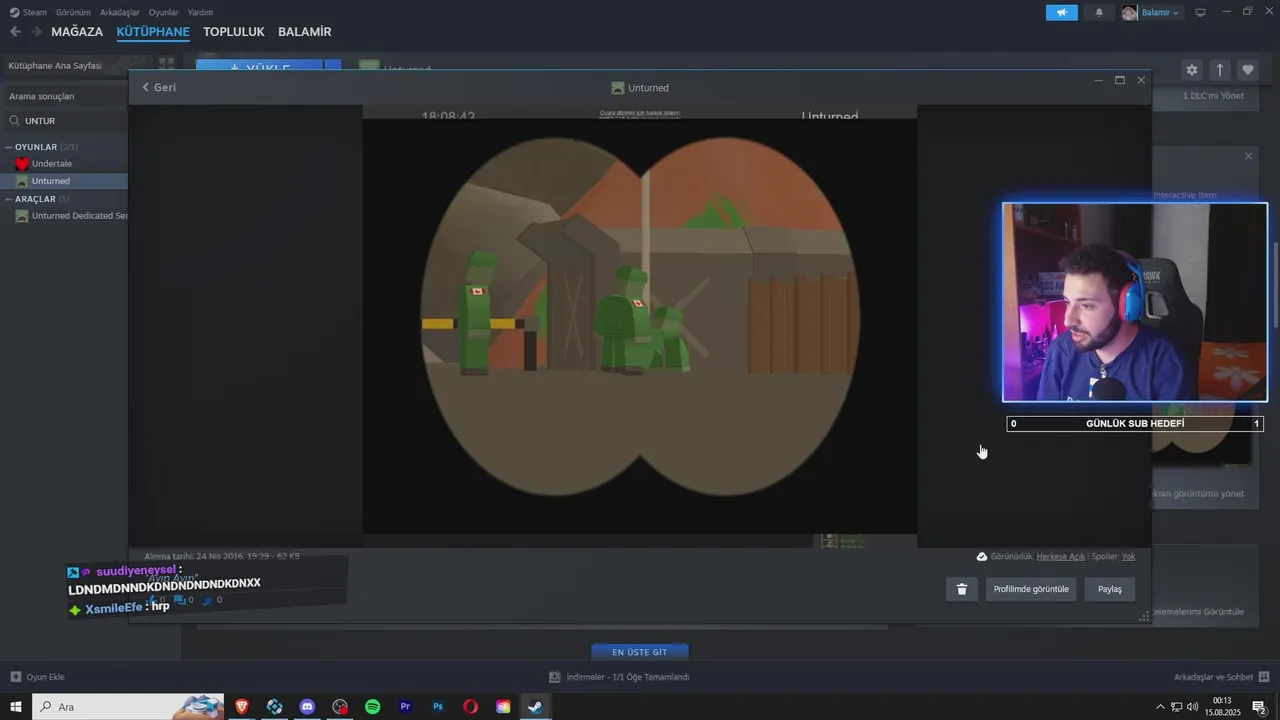1280x720 pixels.
Task: Open Spotify from taskbar
Action: pyautogui.click(x=372, y=707)
